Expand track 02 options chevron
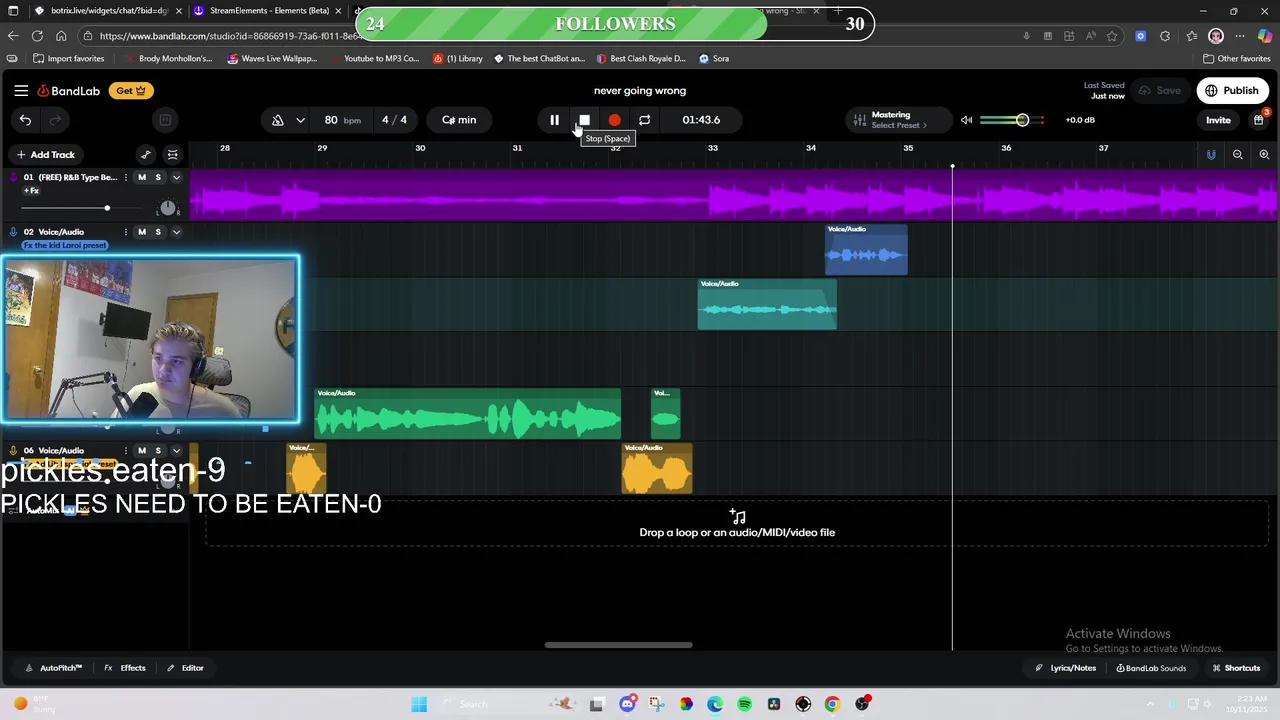 [176, 232]
